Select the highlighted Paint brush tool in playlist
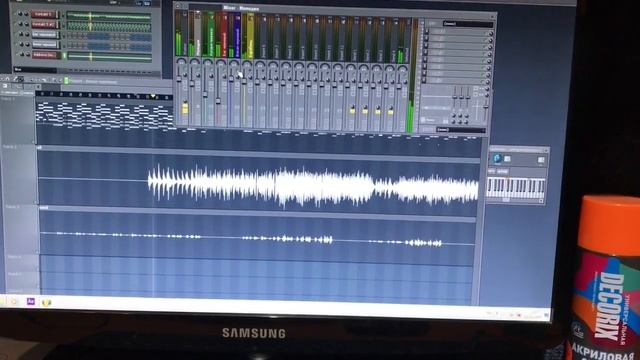Image resolution: width=640 pixels, height=360 pixels. pyautogui.click(x=20, y=79)
